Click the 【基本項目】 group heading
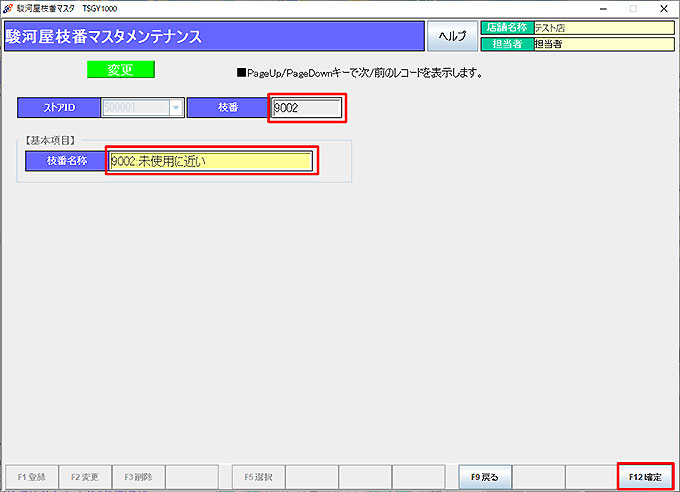 click(x=50, y=140)
